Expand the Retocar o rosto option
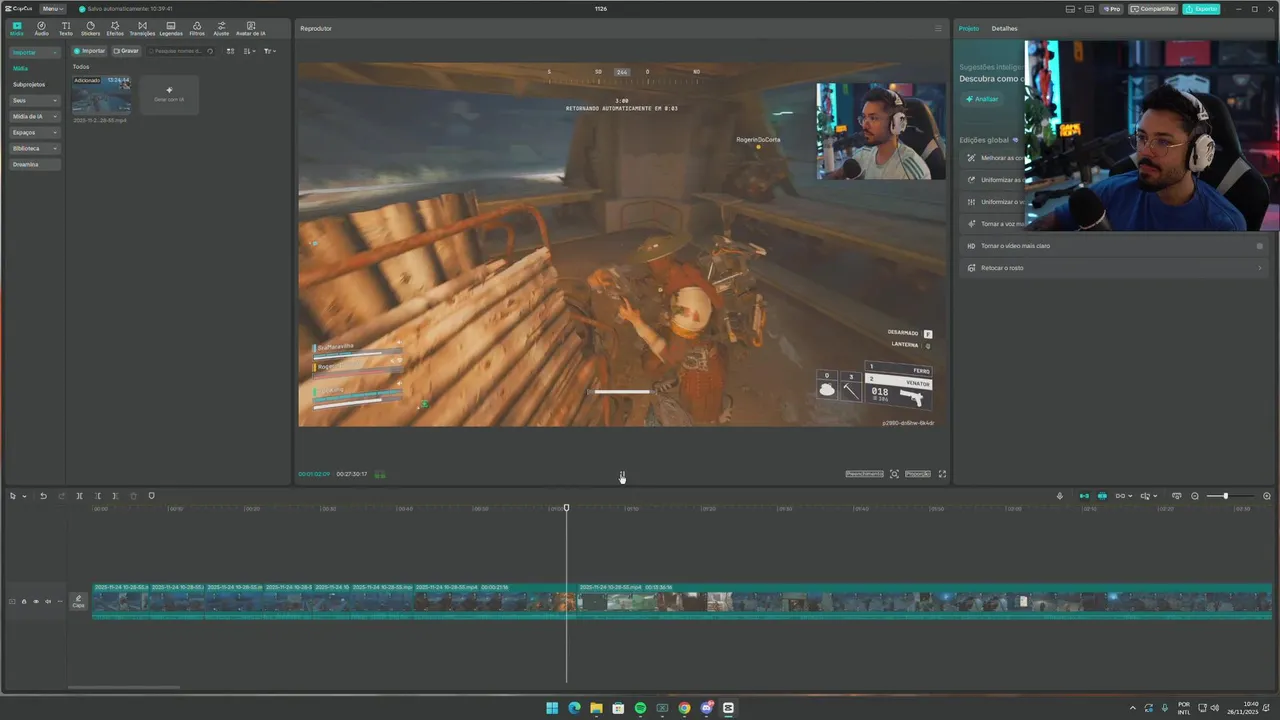 (x=1115, y=268)
